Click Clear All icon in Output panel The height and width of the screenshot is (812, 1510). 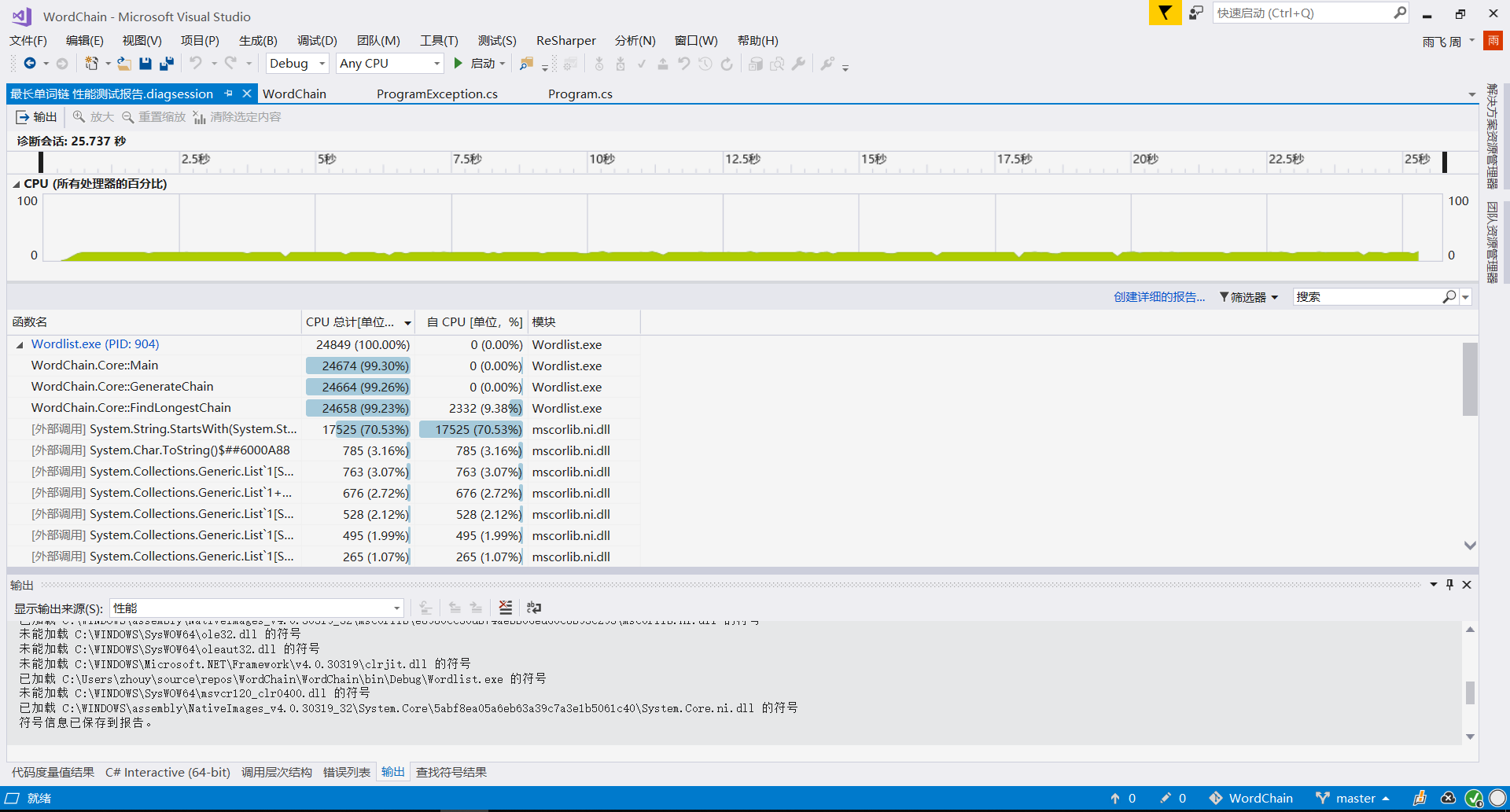(506, 608)
